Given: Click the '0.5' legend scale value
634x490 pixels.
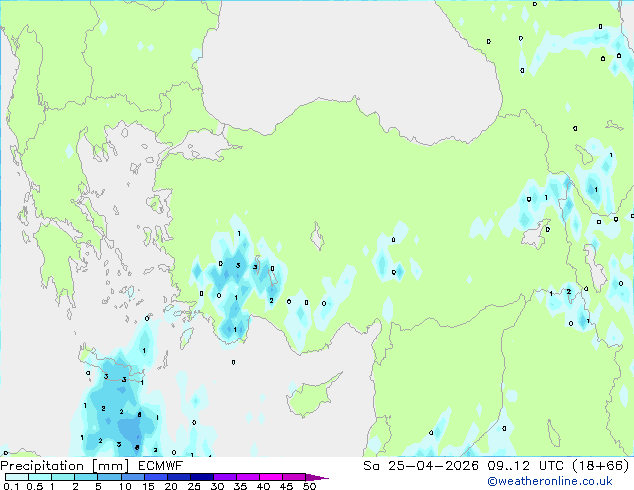Looking at the screenshot, I should (35, 486).
